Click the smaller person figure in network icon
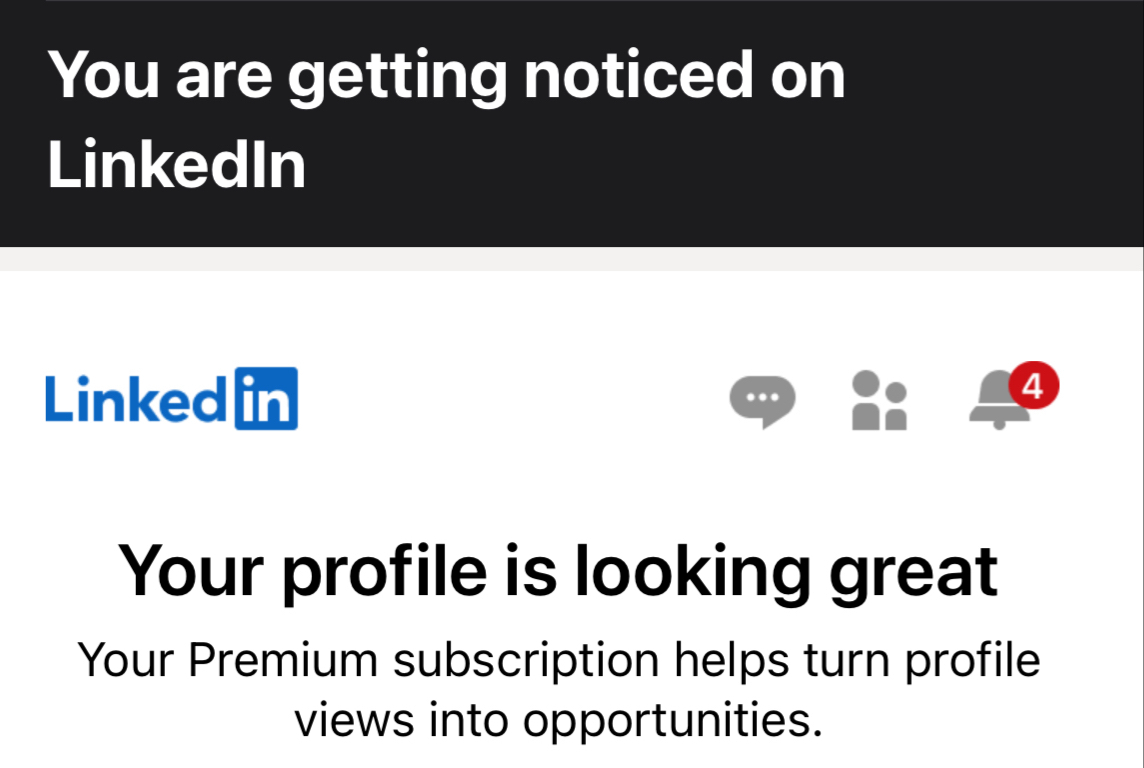 (896, 404)
